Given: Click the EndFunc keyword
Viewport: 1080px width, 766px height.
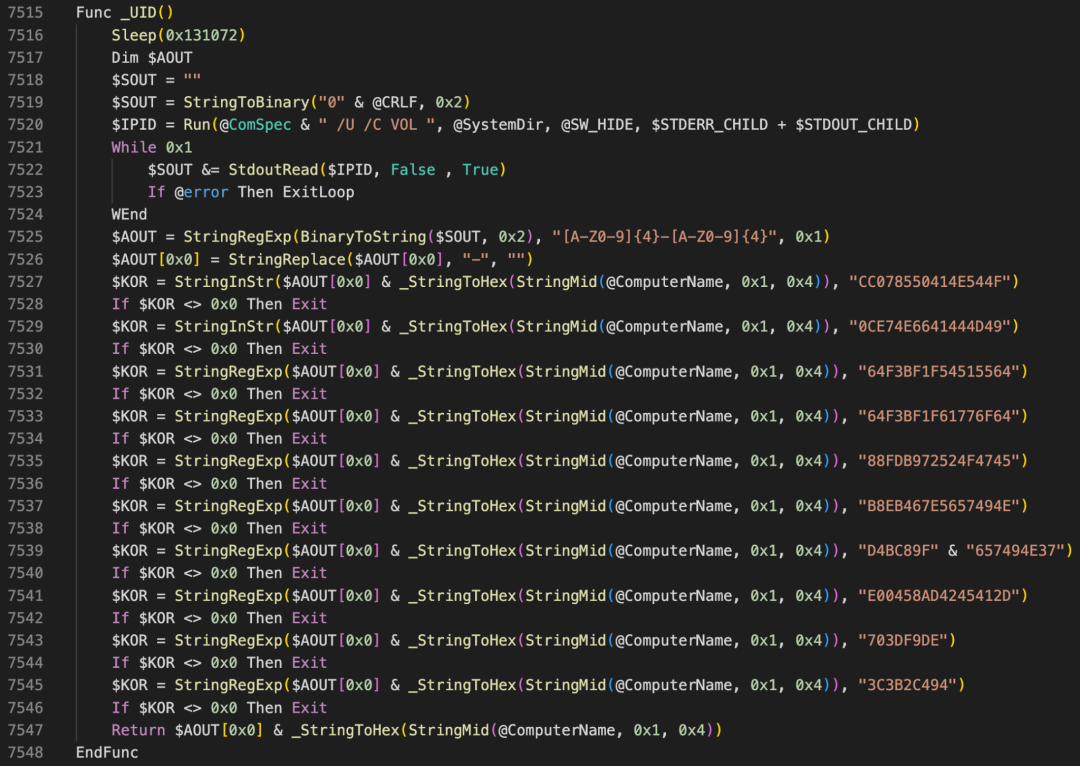Looking at the screenshot, I should [x=107, y=752].
